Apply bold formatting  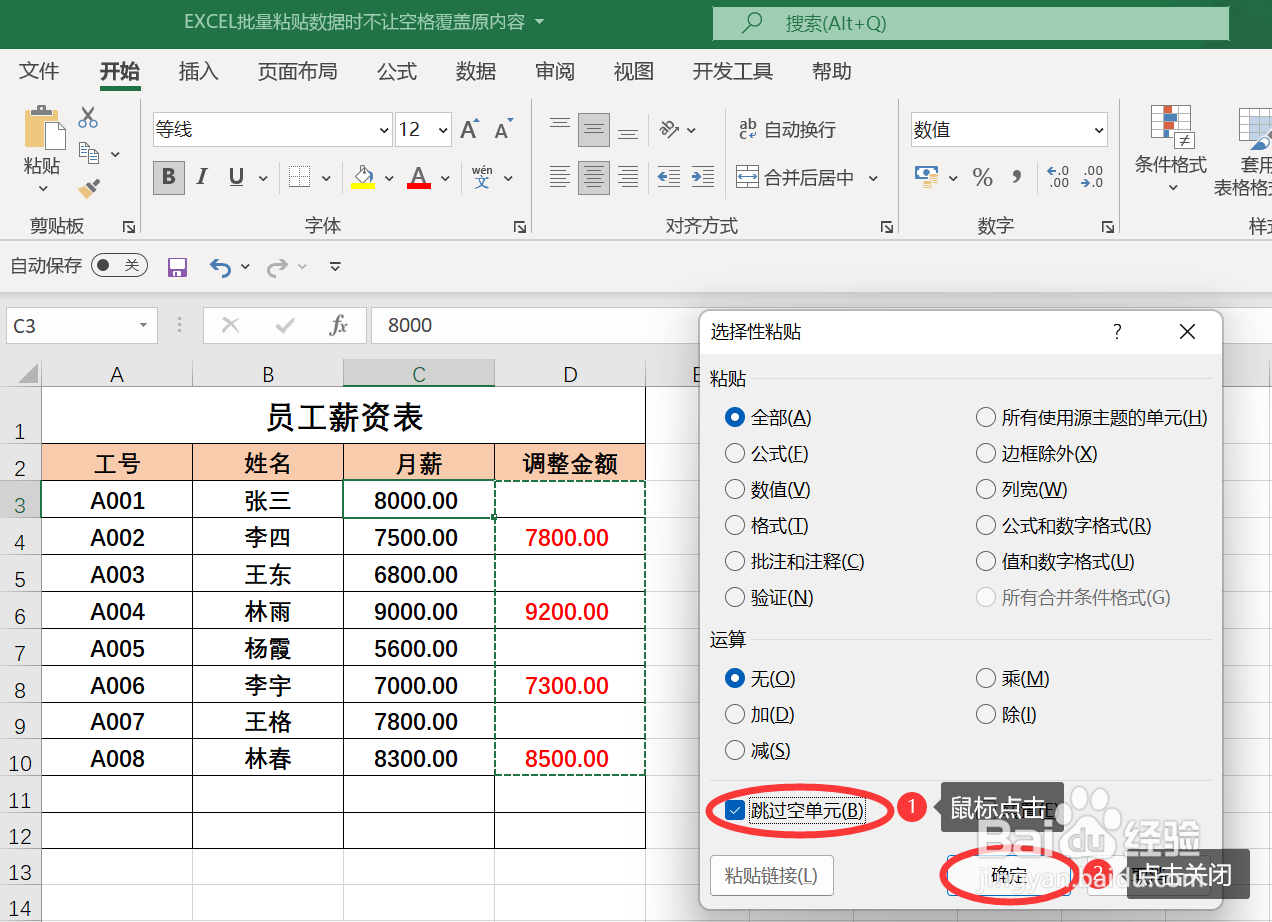(x=168, y=177)
